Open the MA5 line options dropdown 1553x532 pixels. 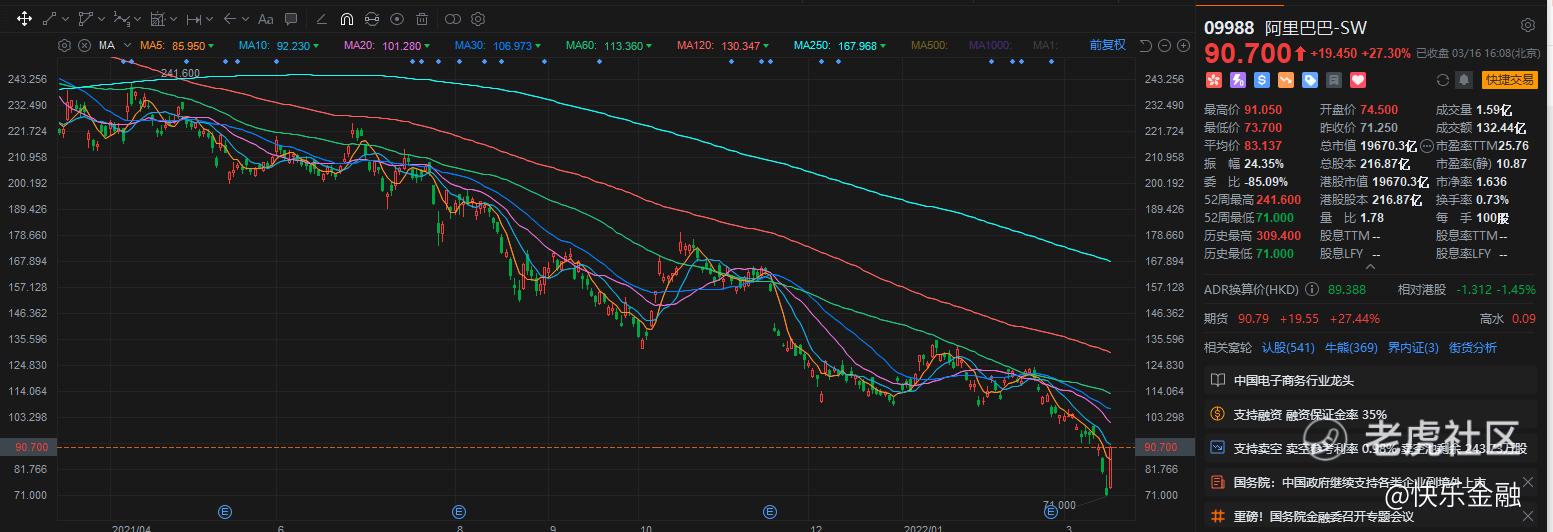tap(211, 46)
